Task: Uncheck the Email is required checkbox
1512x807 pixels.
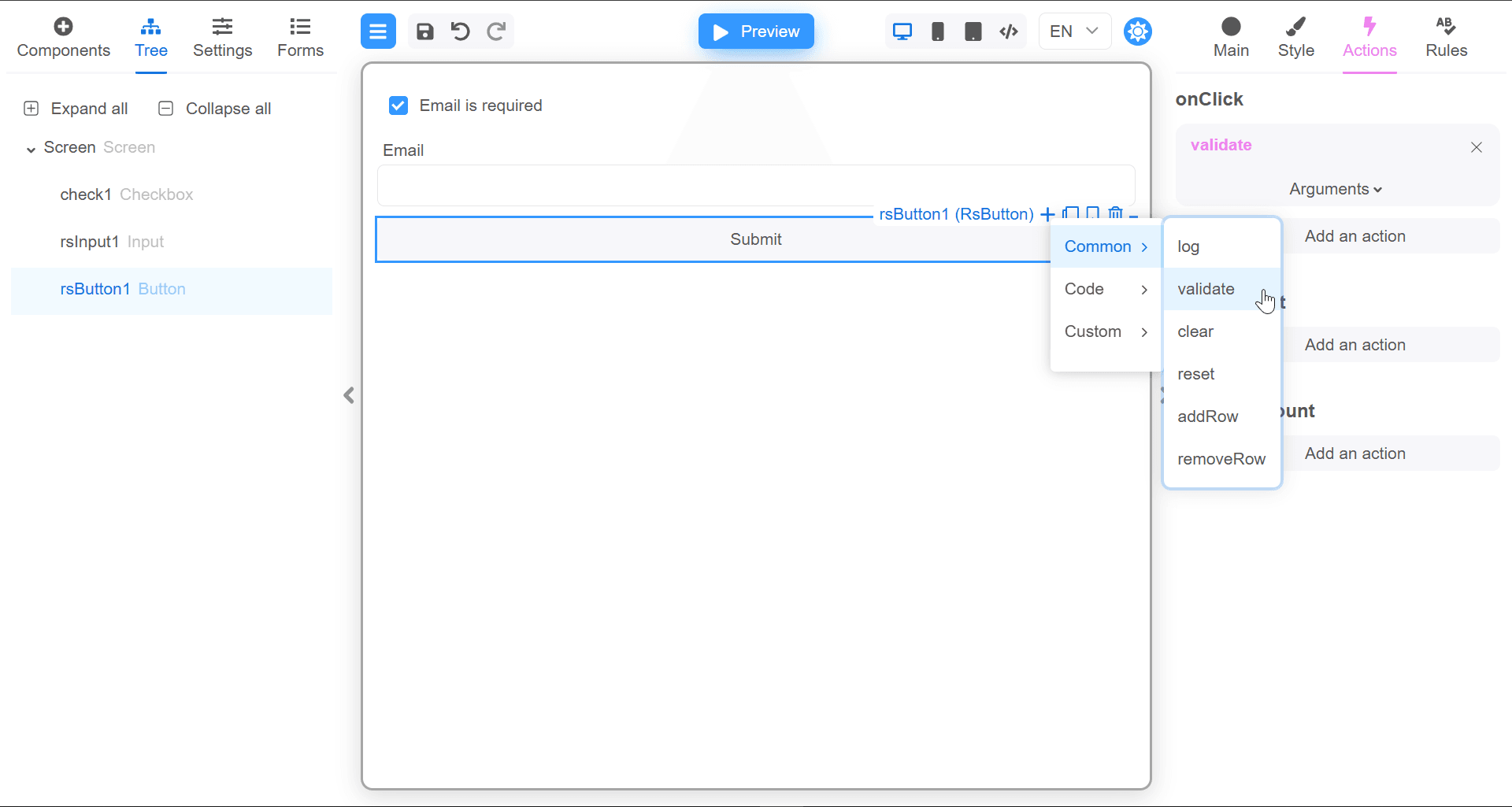Action: 398,106
